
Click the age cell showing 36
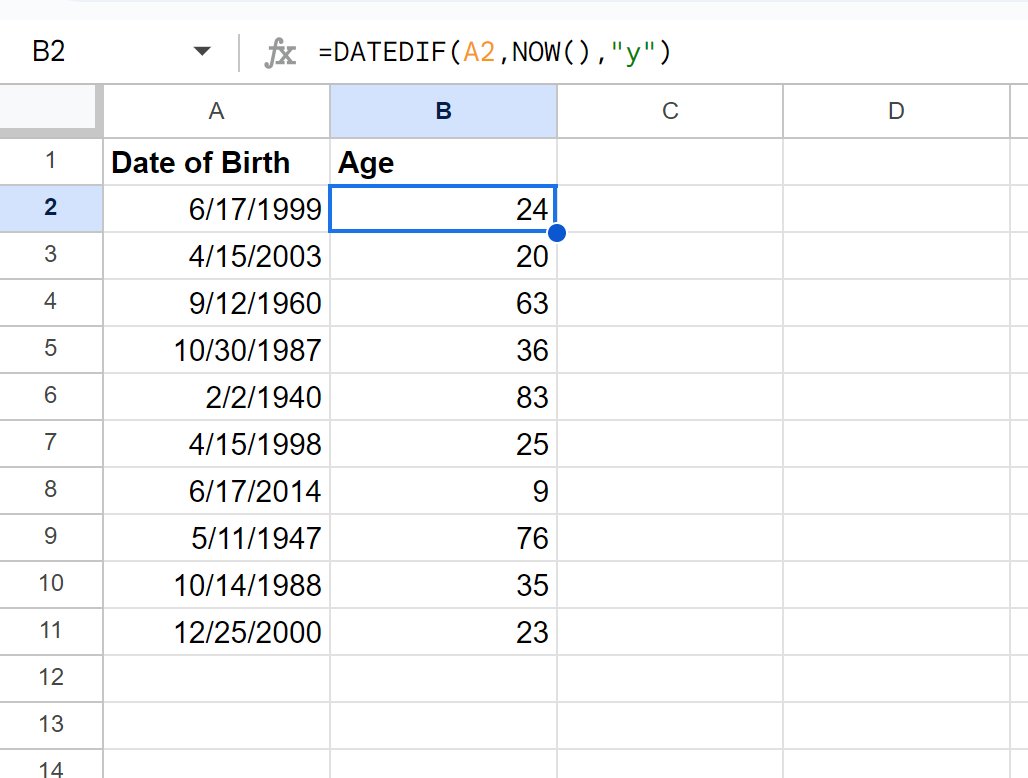click(x=443, y=350)
